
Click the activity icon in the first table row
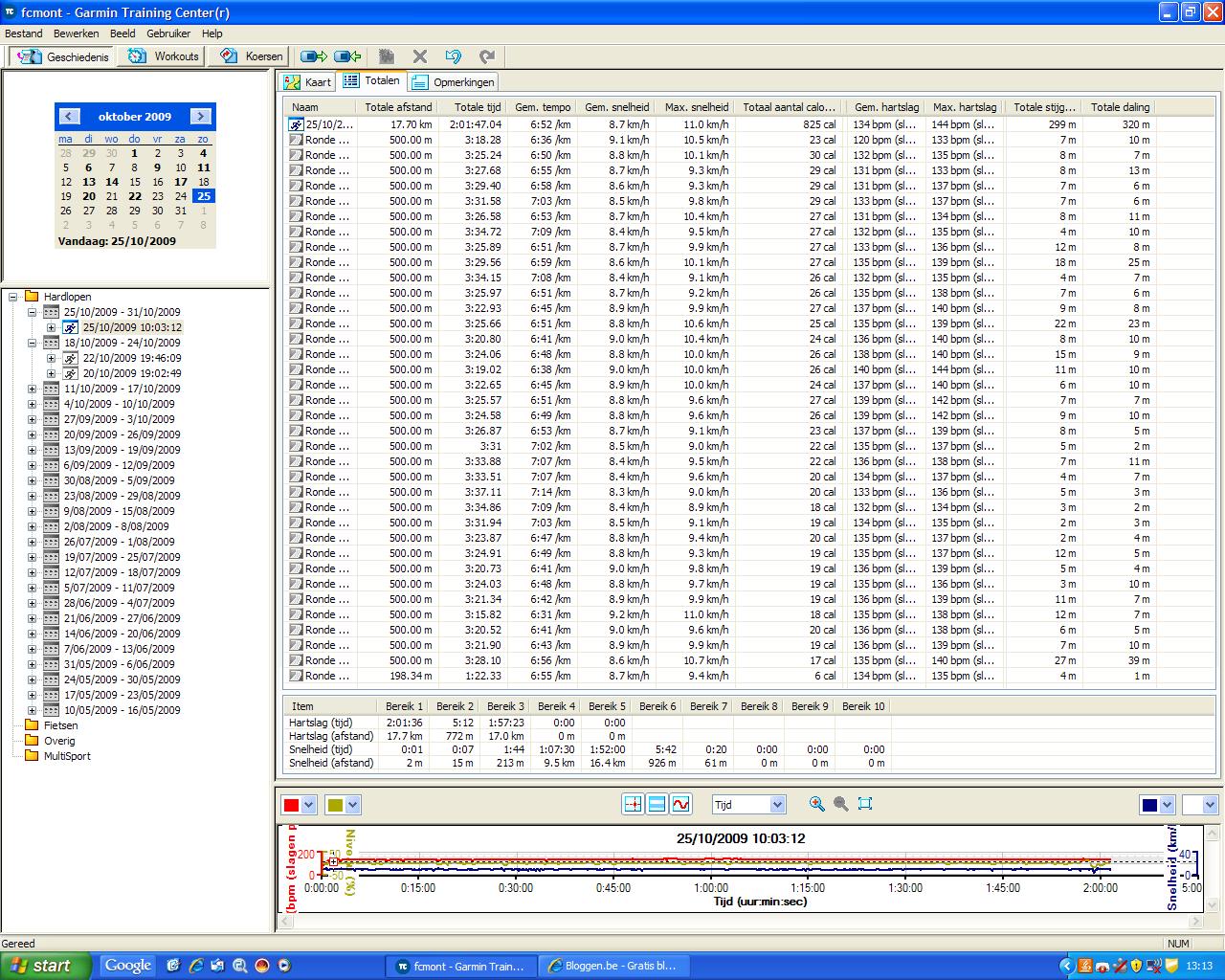click(x=297, y=124)
